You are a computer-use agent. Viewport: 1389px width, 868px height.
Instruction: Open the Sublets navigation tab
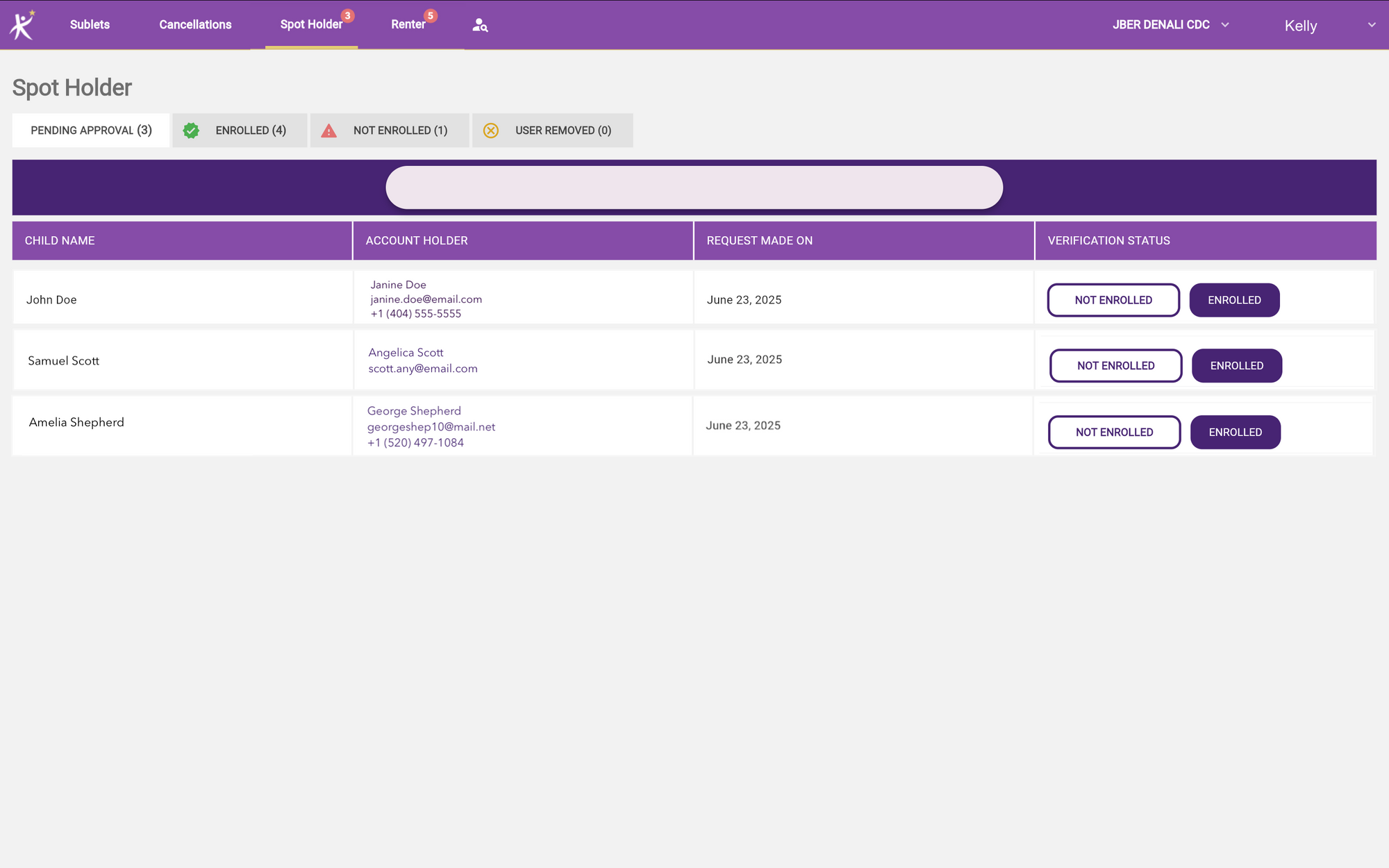point(90,25)
